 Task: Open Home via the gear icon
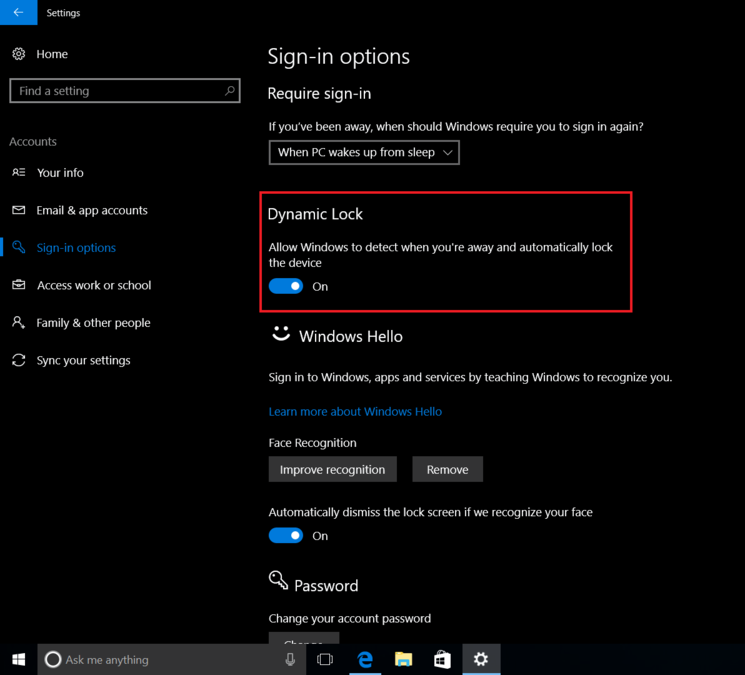click(19, 54)
